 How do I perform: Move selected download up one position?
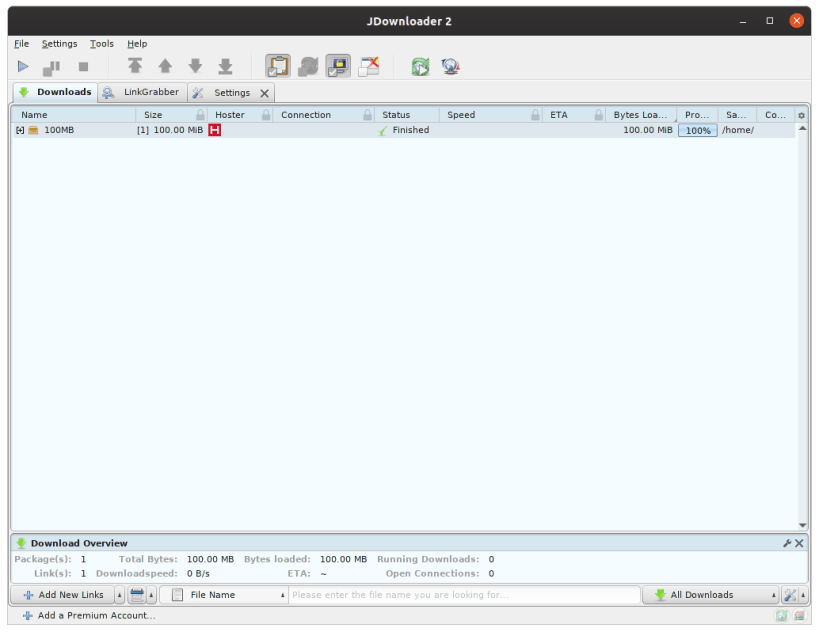point(165,66)
